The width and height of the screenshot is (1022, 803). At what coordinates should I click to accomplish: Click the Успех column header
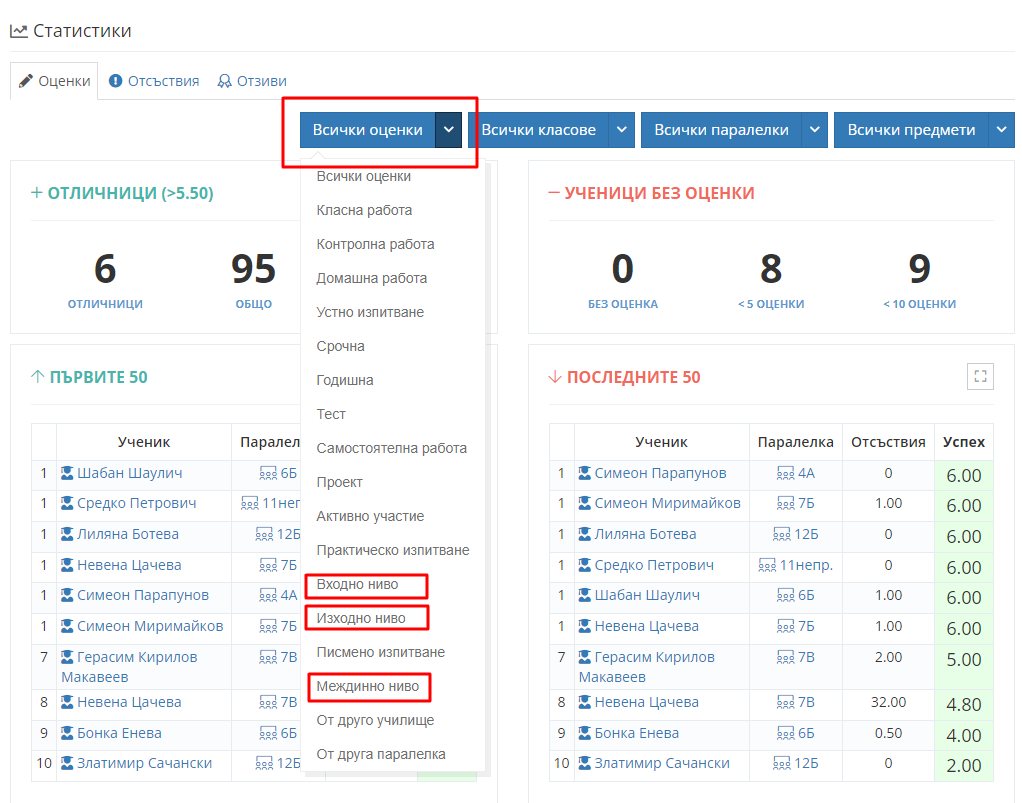[963, 441]
